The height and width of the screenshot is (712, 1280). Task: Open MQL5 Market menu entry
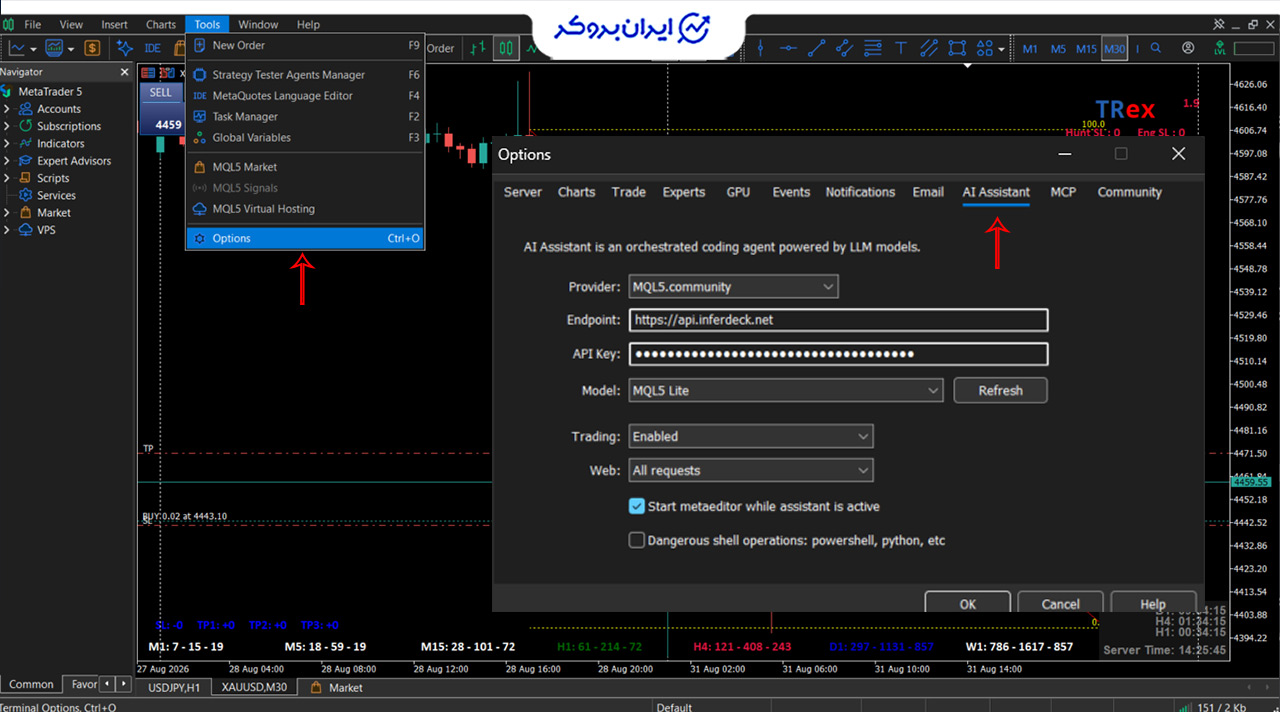(x=305, y=167)
